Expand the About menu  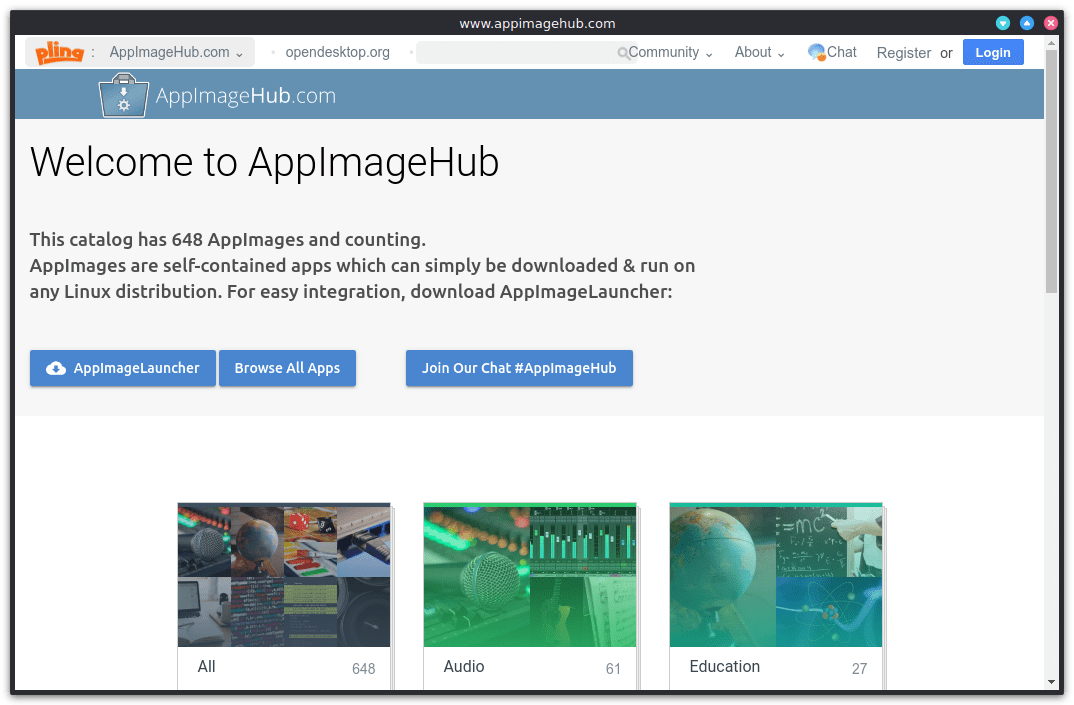(760, 52)
